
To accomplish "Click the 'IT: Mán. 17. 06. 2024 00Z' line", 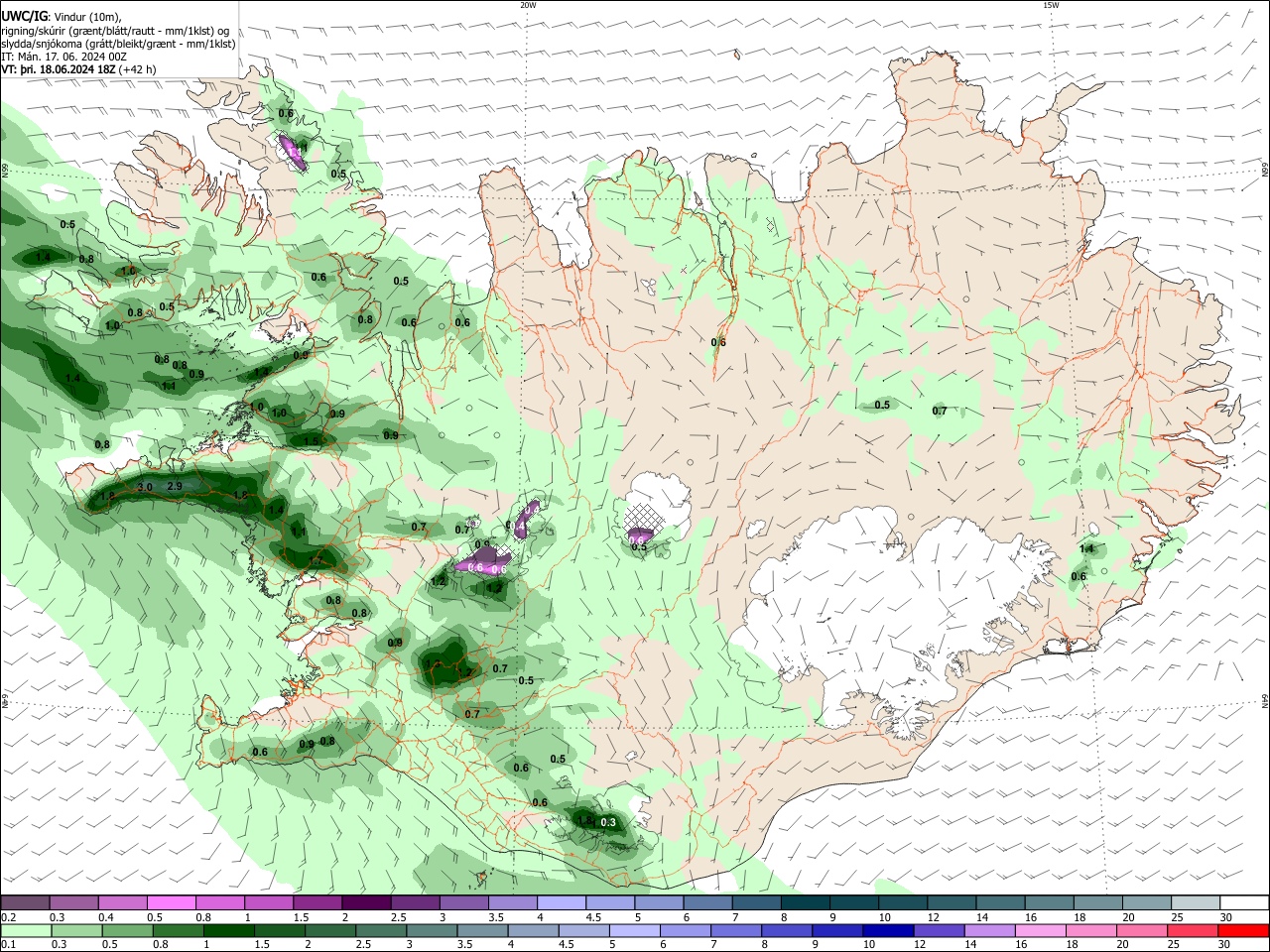I will pyautogui.click(x=63, y=57).
